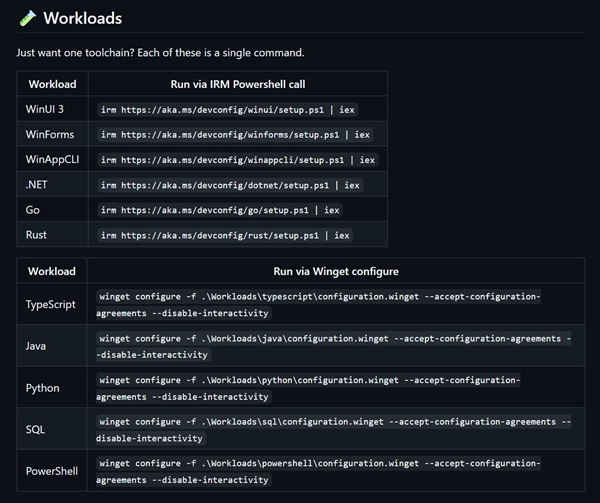Click the PowerShell workload name cell
Screen dimensions: 600x503
click(52, 471)
